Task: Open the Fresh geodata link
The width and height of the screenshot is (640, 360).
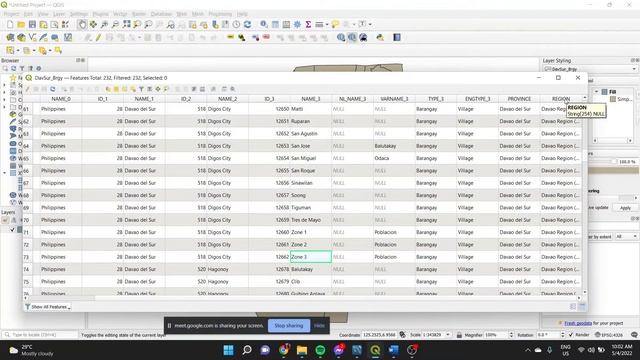Action: pyautogui.click(x=578, y=323)
